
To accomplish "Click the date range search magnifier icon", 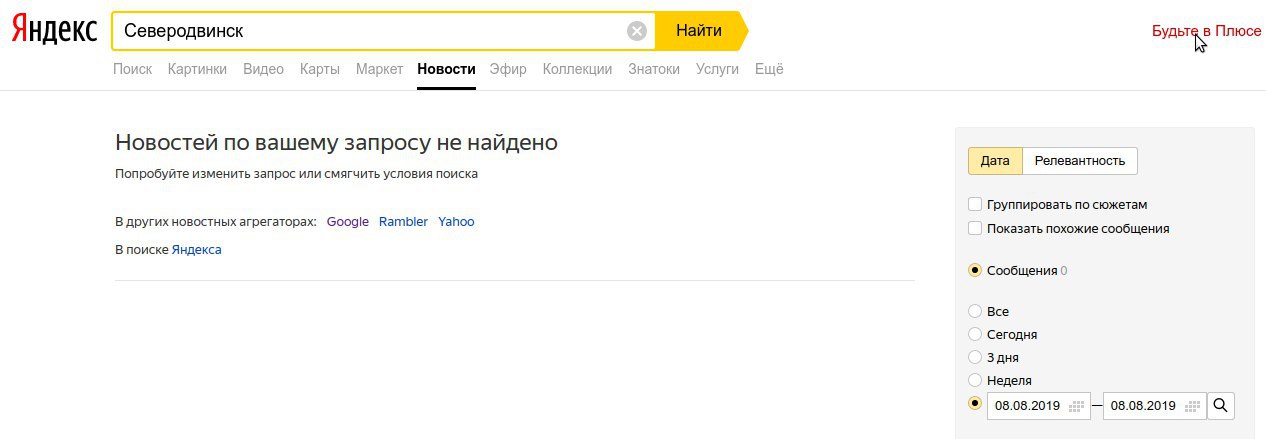I will (1221, 406).
